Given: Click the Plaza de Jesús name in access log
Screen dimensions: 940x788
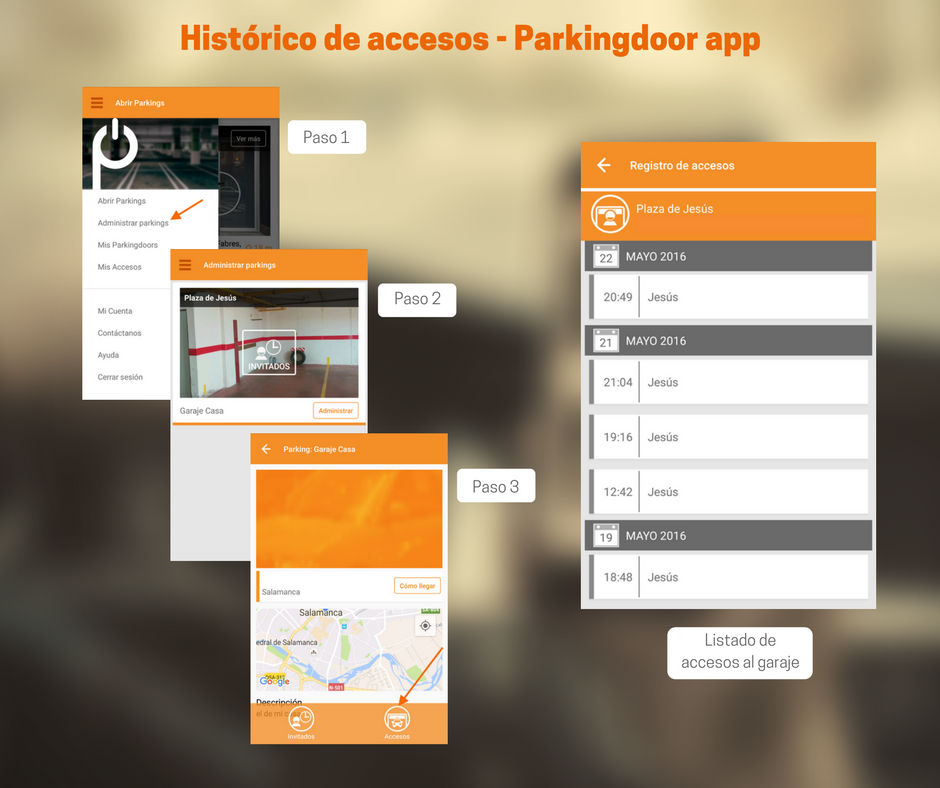Looking at the screenshot, I should [674, 209].
